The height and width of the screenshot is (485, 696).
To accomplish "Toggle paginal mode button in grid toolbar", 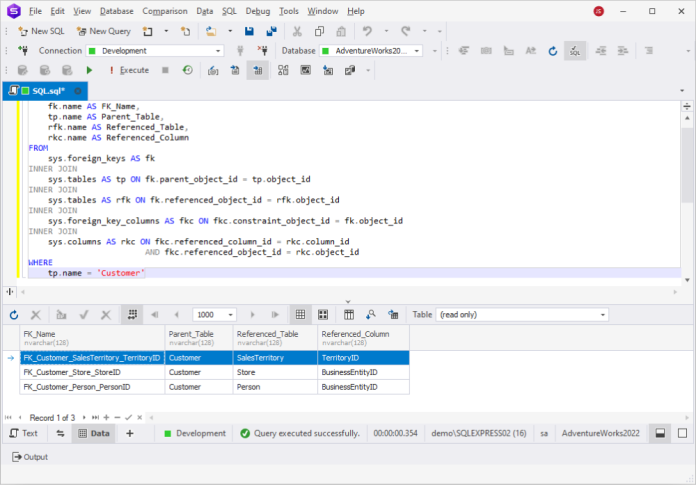I will click(133, 314).
